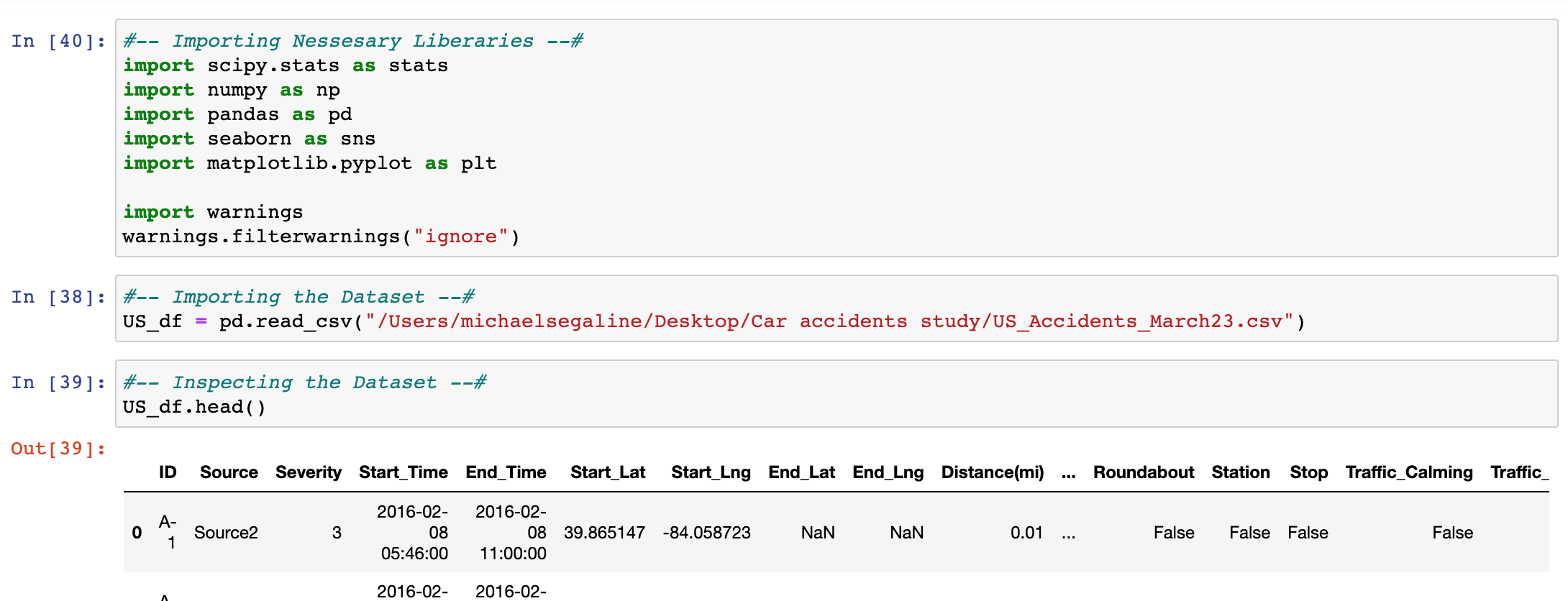Click the In [40] cell prompt
Image resolution: width=1568 pixels, height=601 pixels.
click(x=58, y=41)
